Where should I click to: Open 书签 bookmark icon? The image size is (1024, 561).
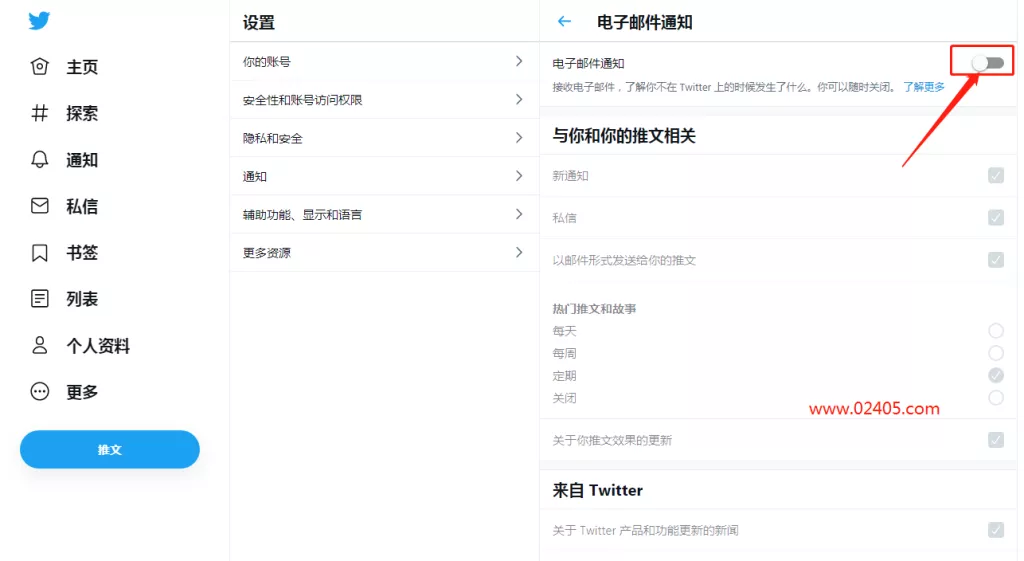tap(39, 252)
